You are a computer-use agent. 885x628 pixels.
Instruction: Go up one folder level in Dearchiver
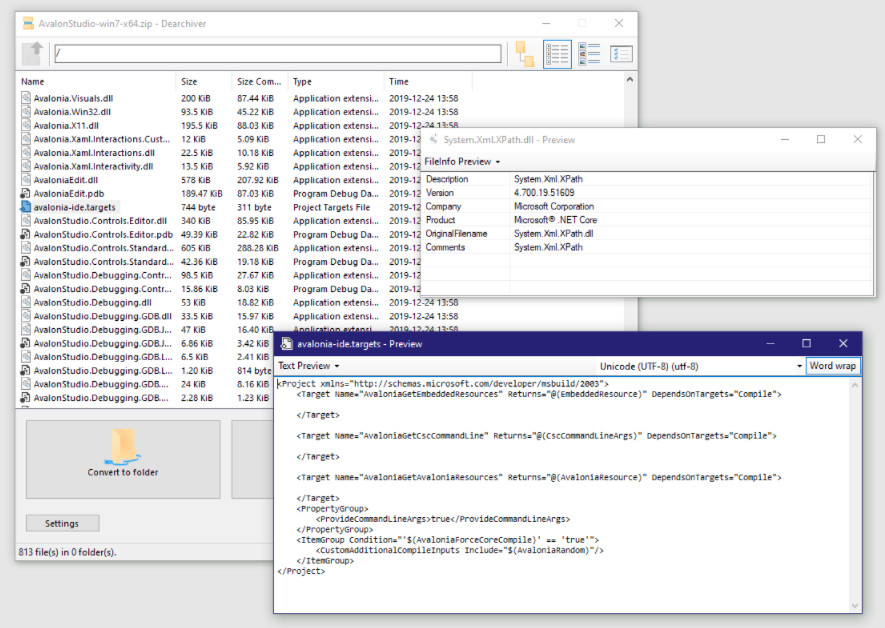(34, 54)
